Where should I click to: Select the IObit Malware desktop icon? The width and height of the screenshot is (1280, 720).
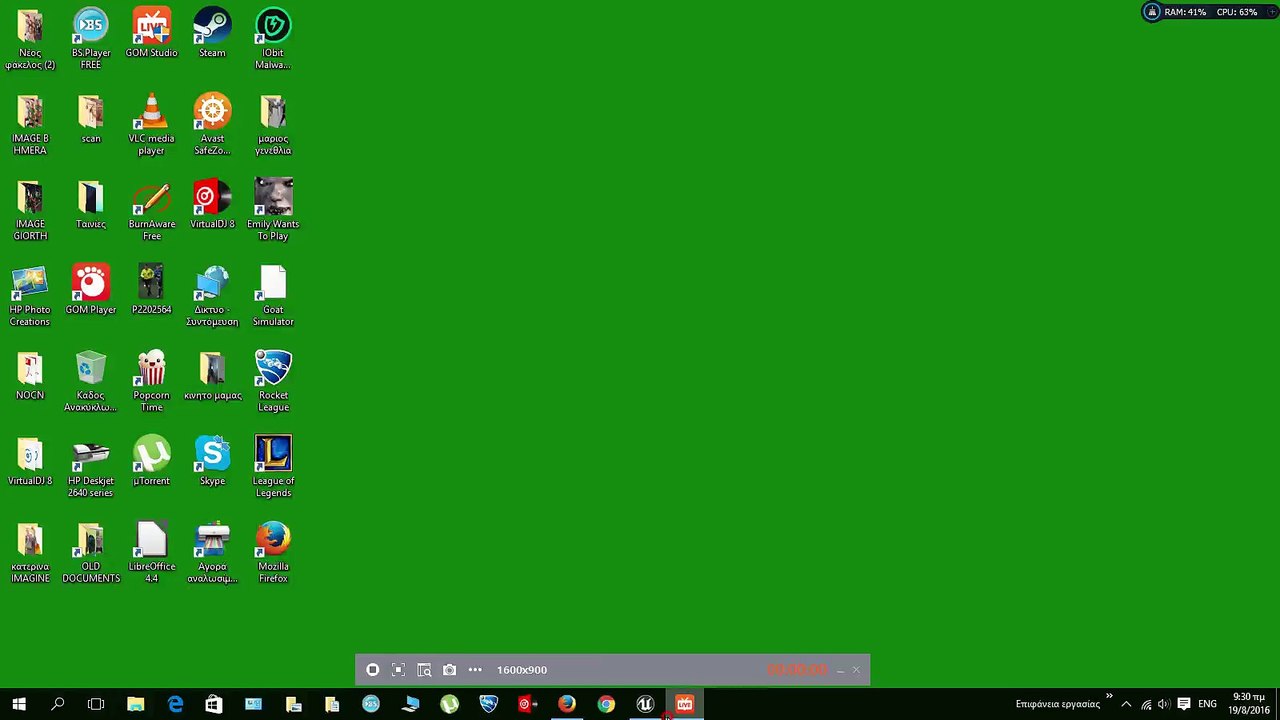tap(273, 39)
